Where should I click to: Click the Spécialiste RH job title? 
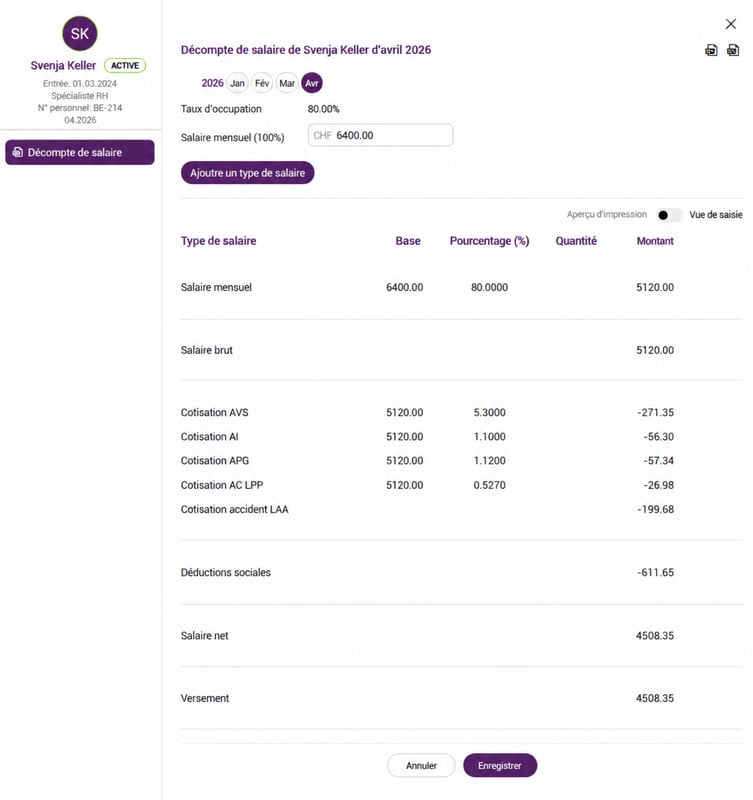tap(80, 96)
